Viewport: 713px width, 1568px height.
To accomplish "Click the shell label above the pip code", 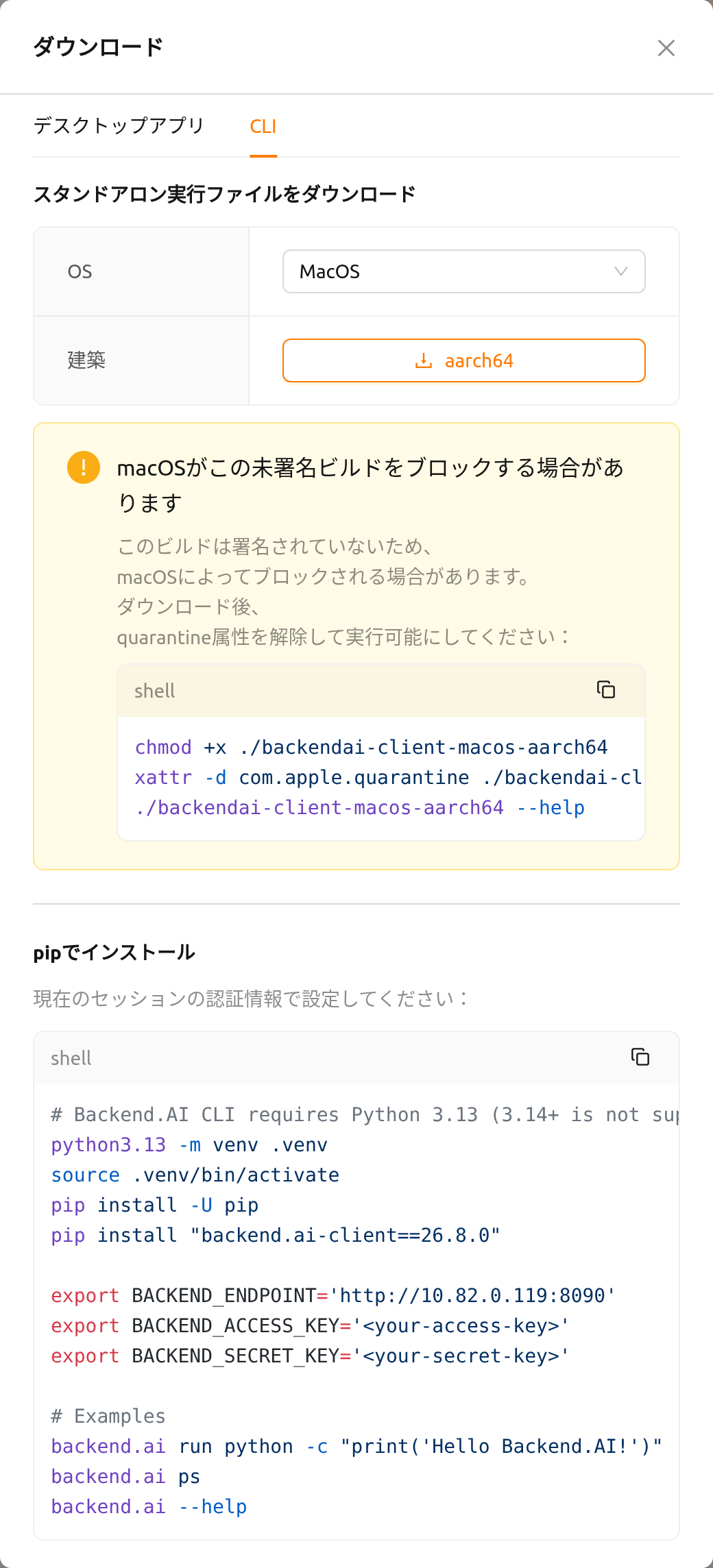I will (71, 1058).
